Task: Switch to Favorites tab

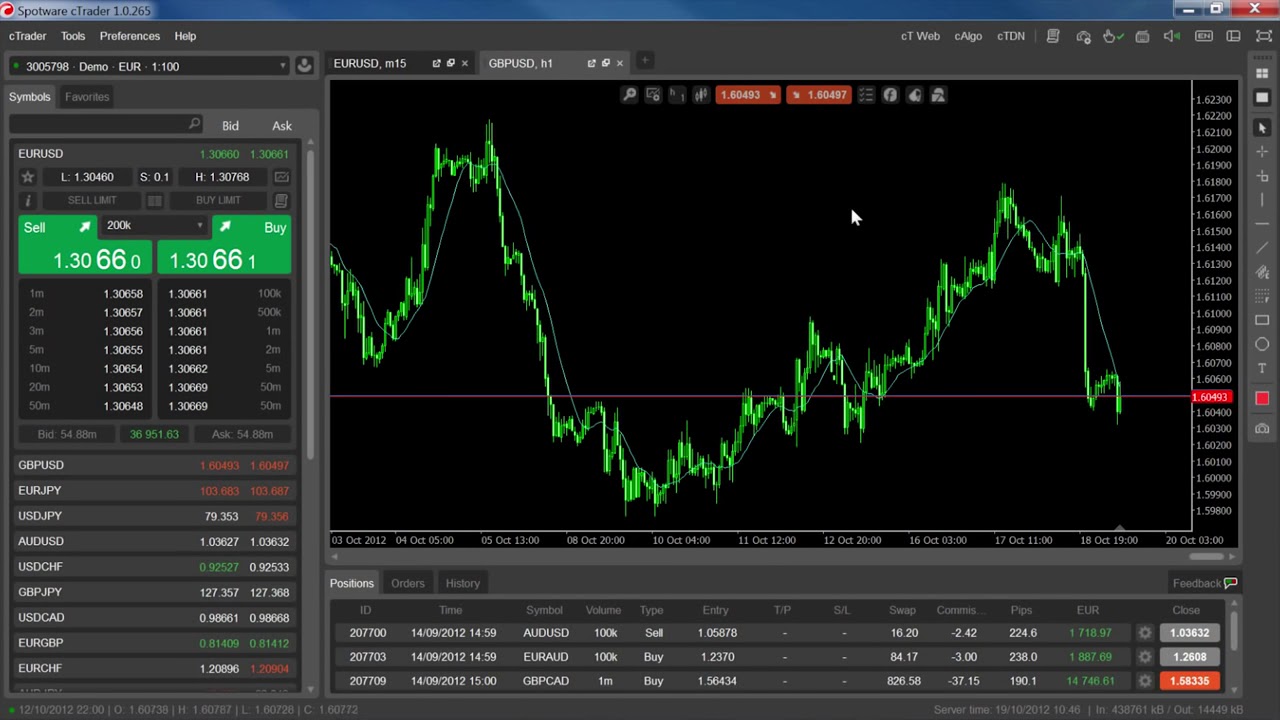Action: tap(87, 97)
